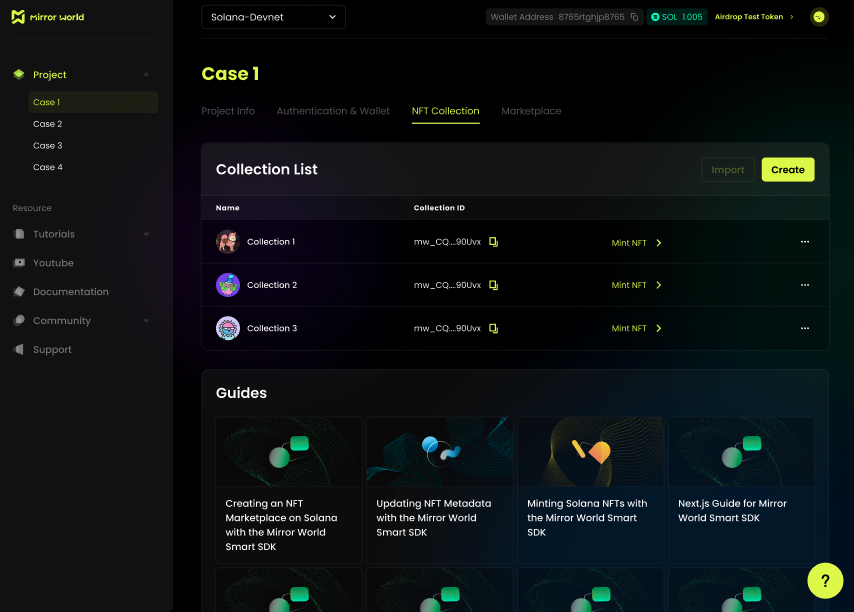Open Case 3 project
Image resolution: width=854 pixels, height=612 pixels.
[47, 145]
